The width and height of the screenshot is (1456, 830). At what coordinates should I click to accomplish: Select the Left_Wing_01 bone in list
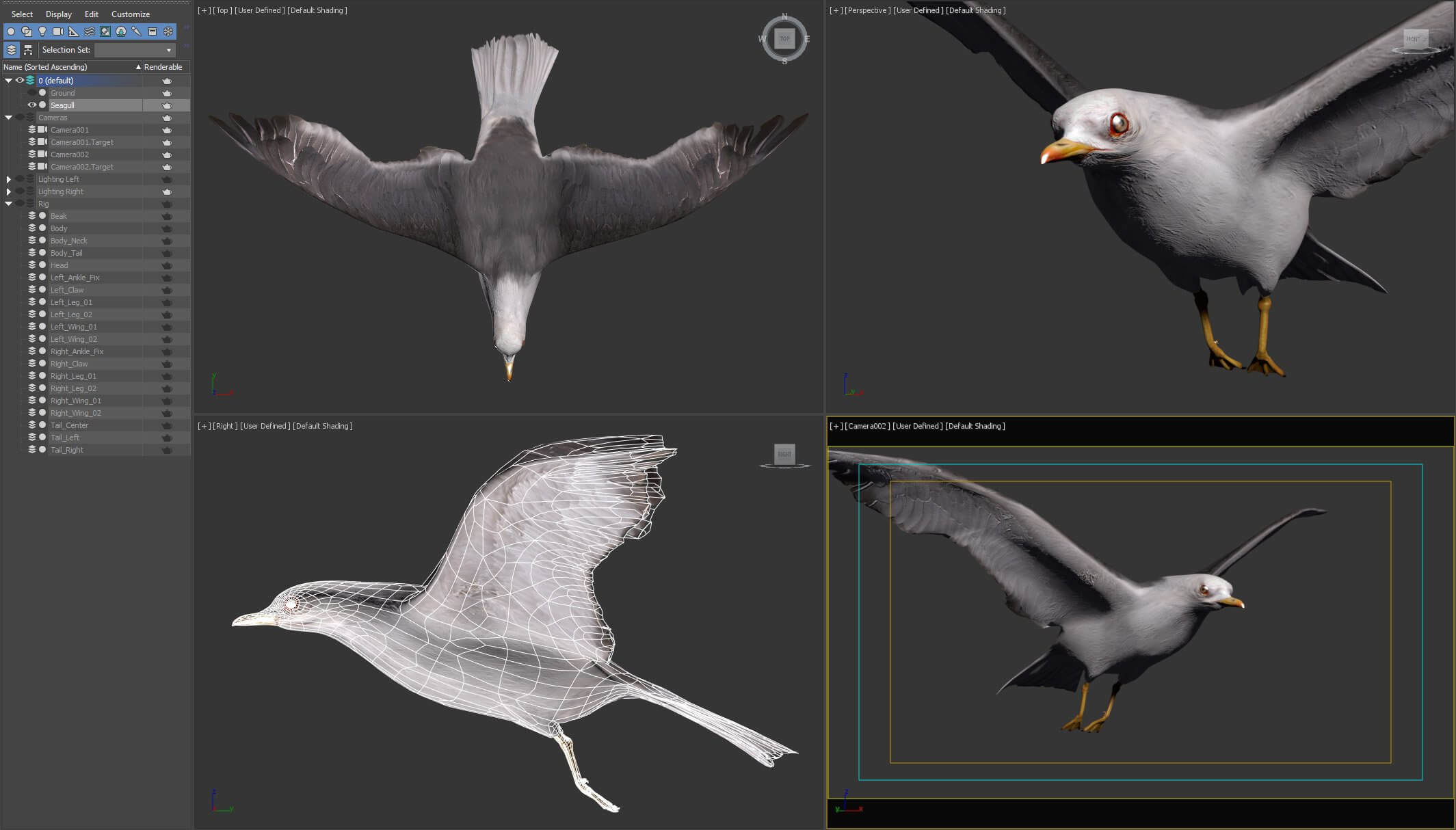tap(73, 327)
